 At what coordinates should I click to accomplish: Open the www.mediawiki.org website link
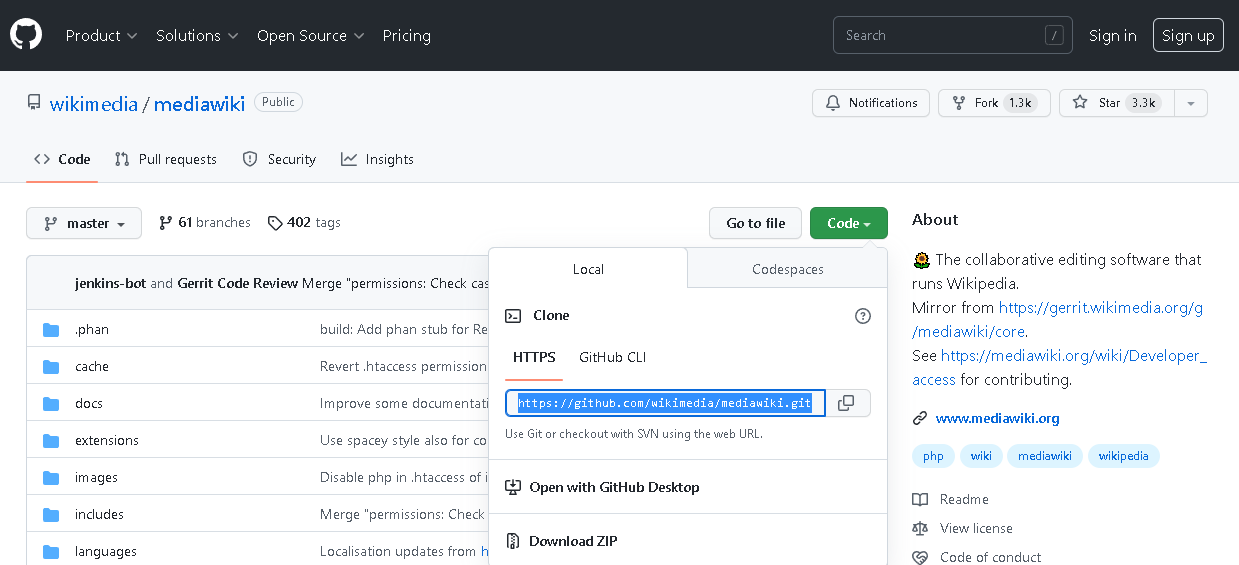tap(997, 419)
